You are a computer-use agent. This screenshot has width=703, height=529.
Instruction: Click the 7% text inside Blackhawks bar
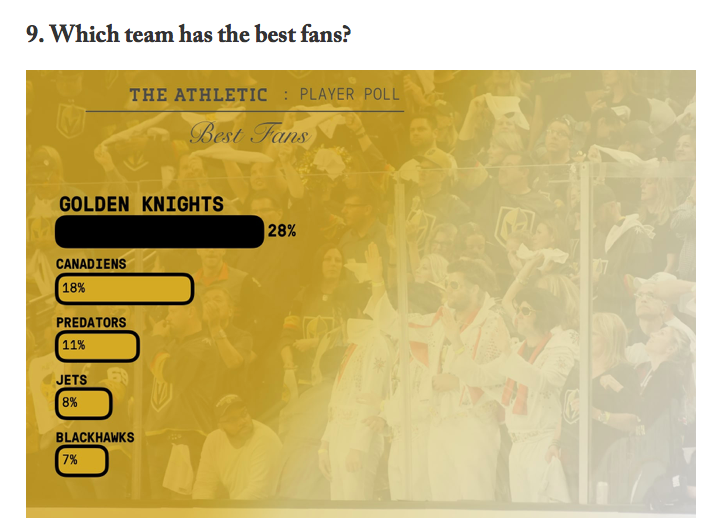pyautogui.click(x=70, y=460)
